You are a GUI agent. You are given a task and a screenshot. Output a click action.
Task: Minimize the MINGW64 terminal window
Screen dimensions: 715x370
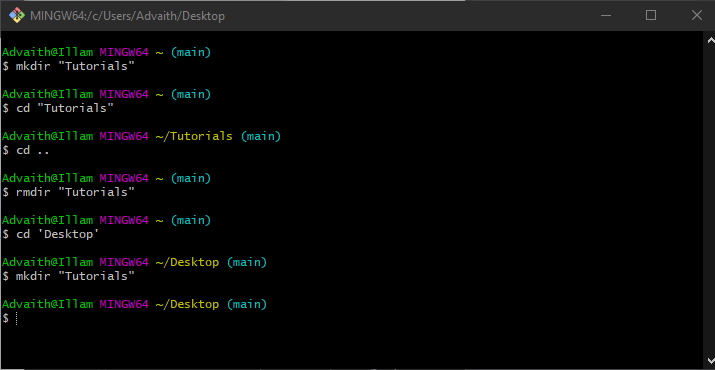(x=606, y=16)
